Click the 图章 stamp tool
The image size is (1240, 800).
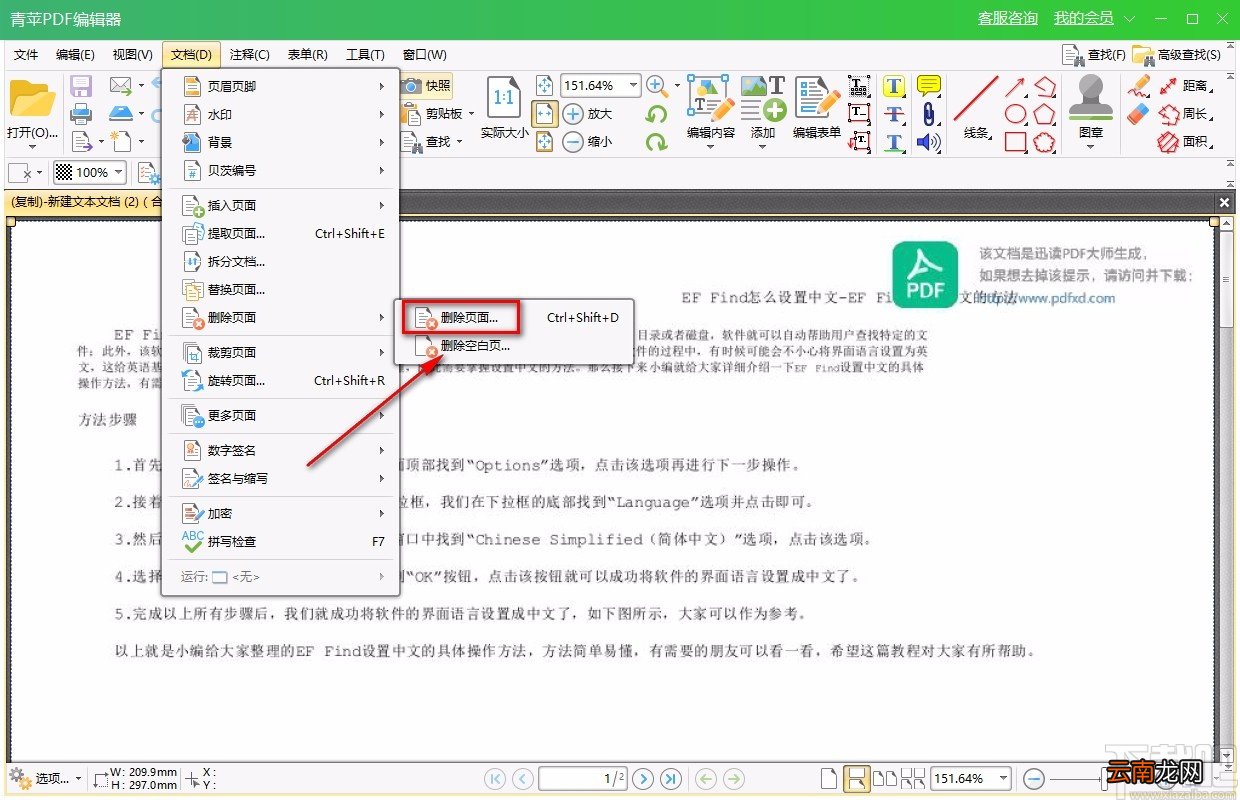(1091, 109)
